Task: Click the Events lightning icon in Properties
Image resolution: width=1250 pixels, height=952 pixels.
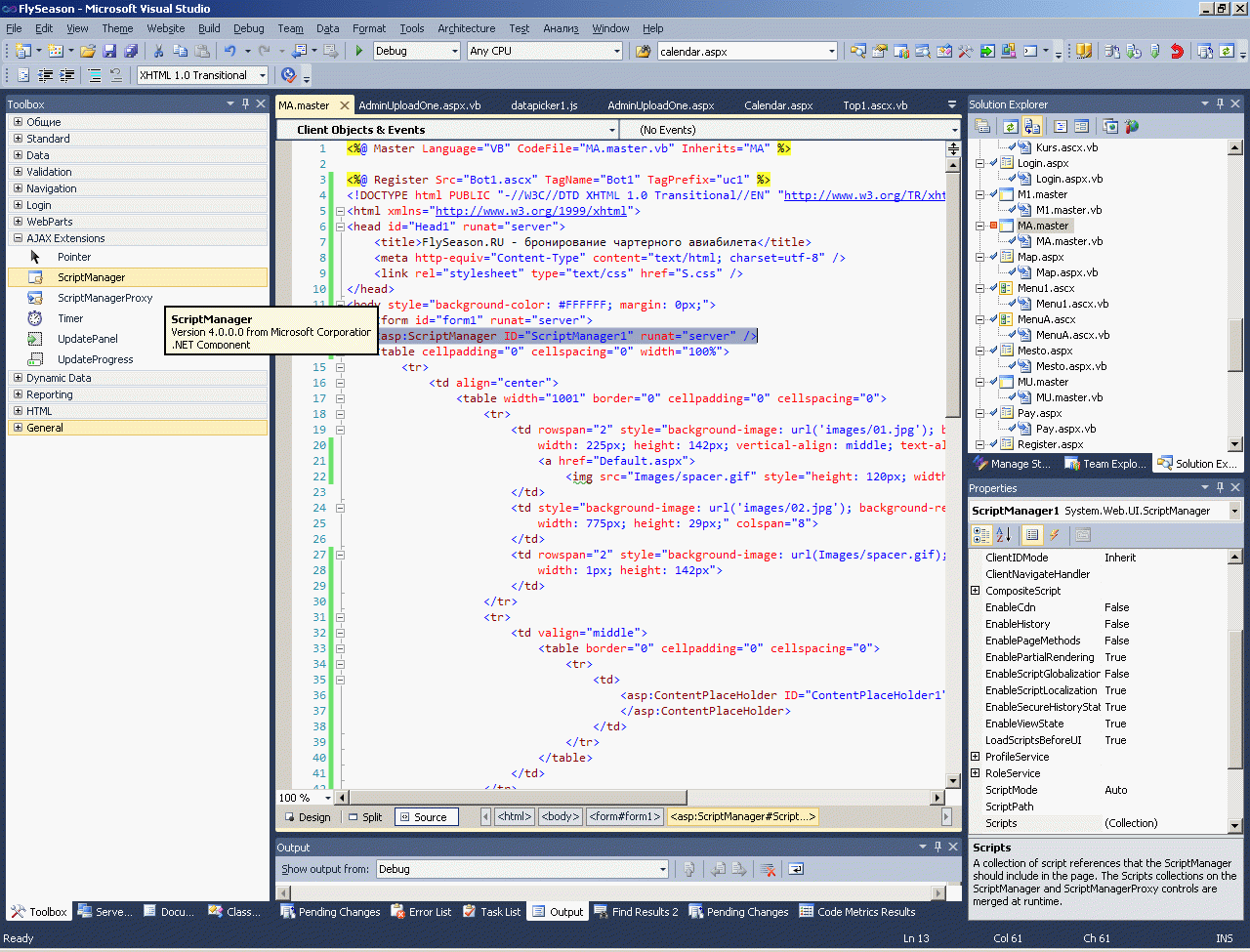Action: [1055, 535]
